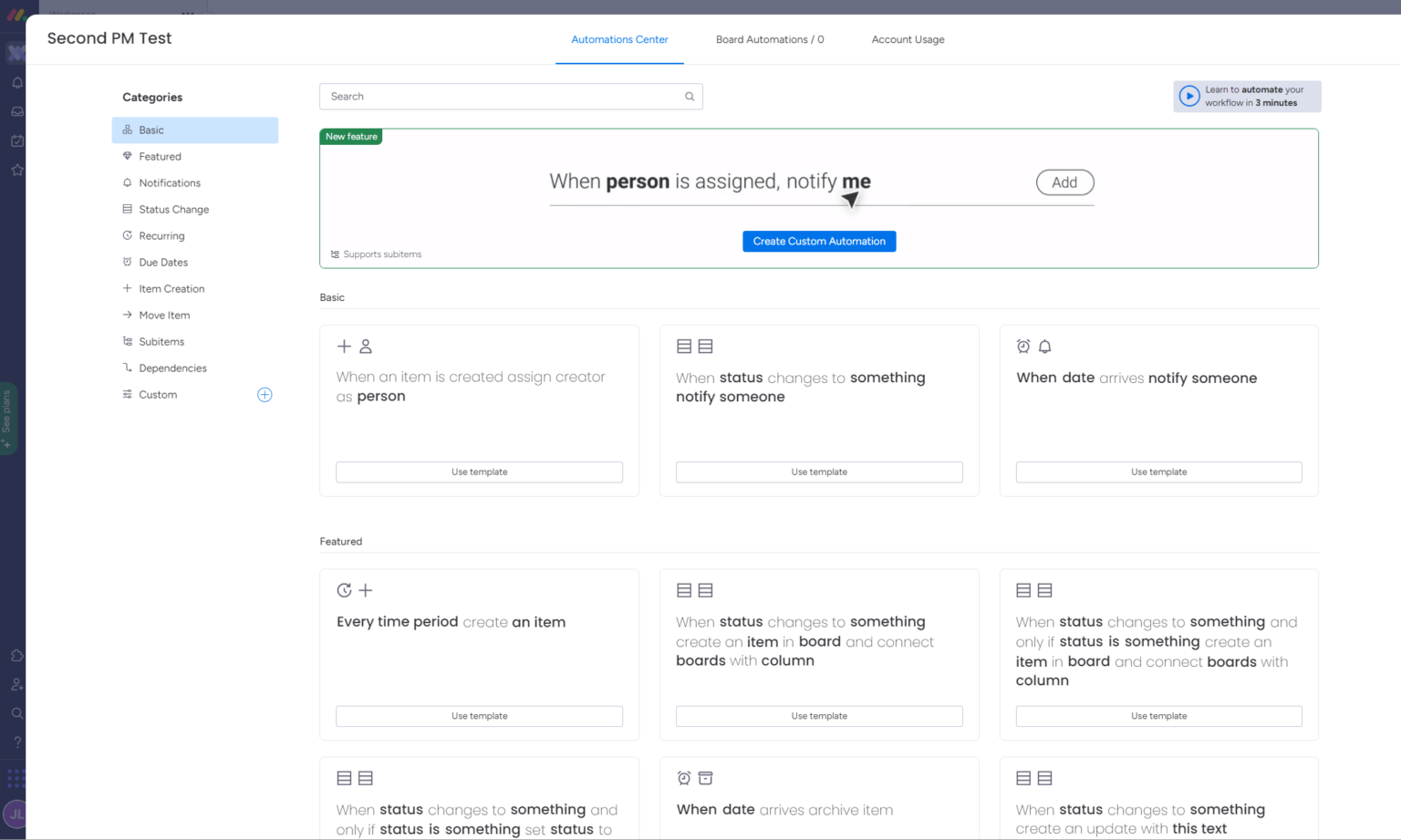Viewport: 1401px width, 840px height.
Task: Click the Featured gem category icon
Action: click(x=127, y=156)
